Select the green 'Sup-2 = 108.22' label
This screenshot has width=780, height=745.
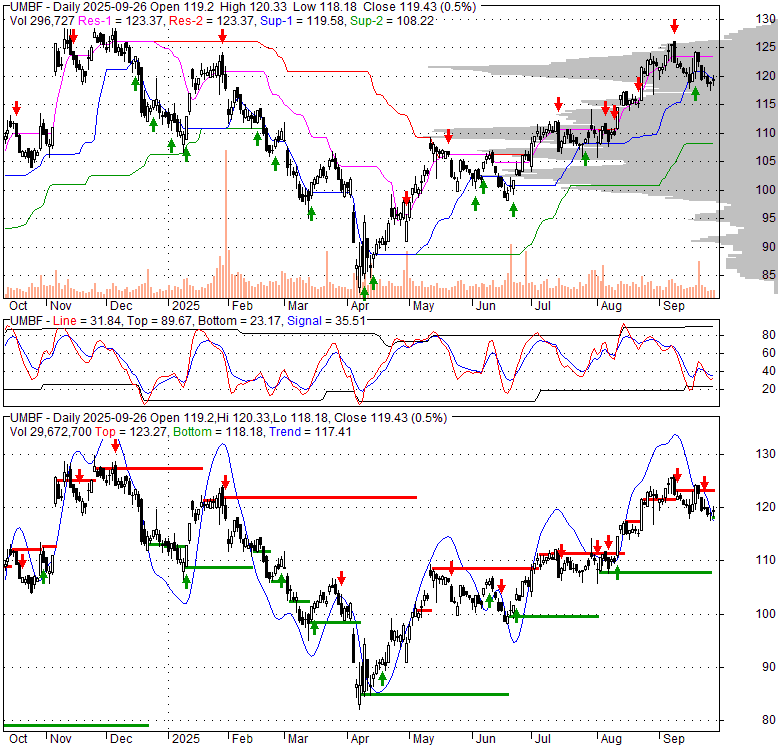pyautogui.click(x=392, y=21)
